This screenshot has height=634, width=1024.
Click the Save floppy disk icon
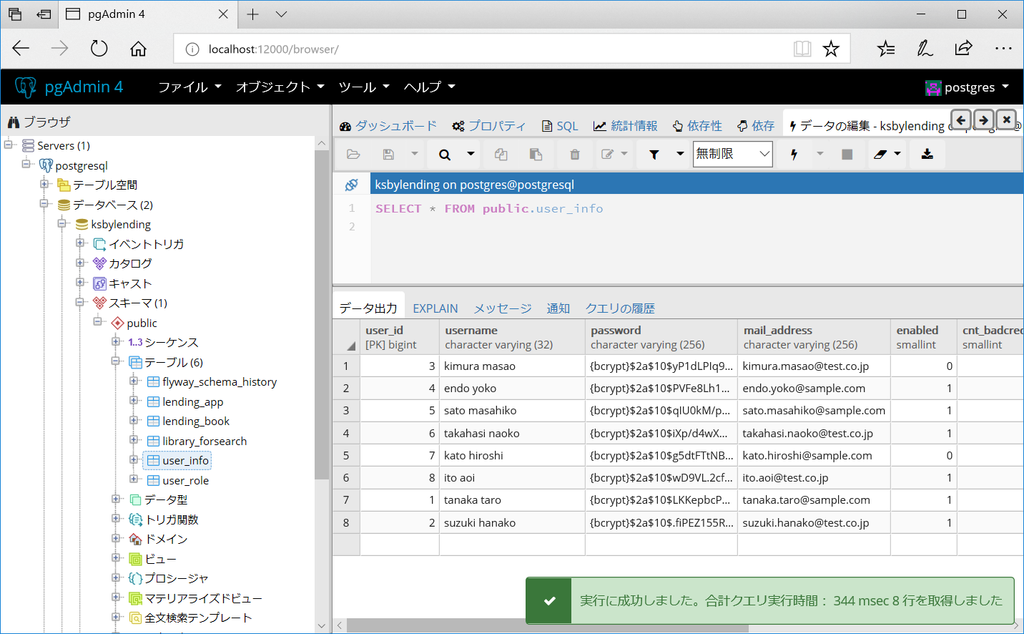(x=389, y=155)
